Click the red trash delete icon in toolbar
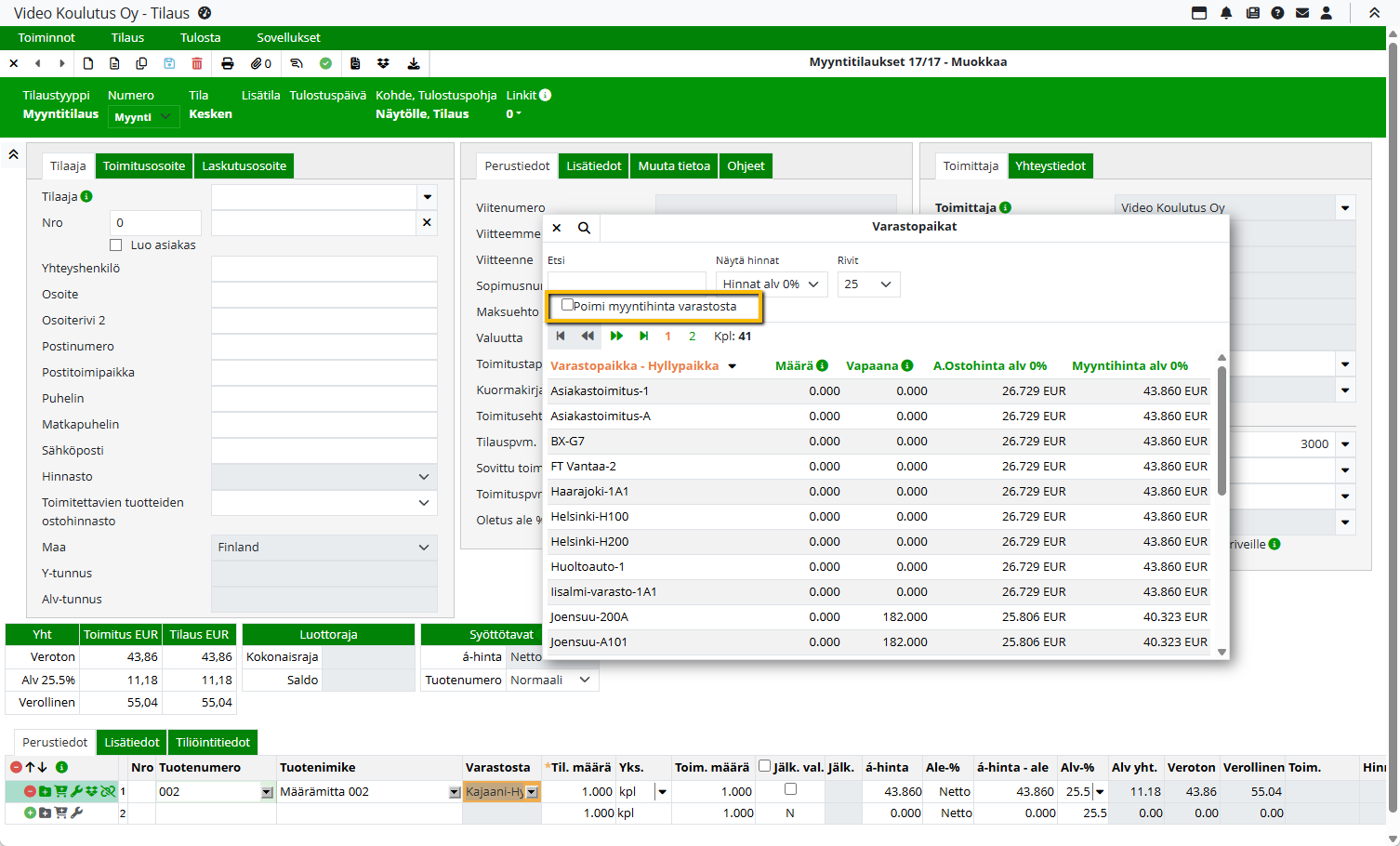The height and width of the screenshot is (846, 1400). [197, 63]
